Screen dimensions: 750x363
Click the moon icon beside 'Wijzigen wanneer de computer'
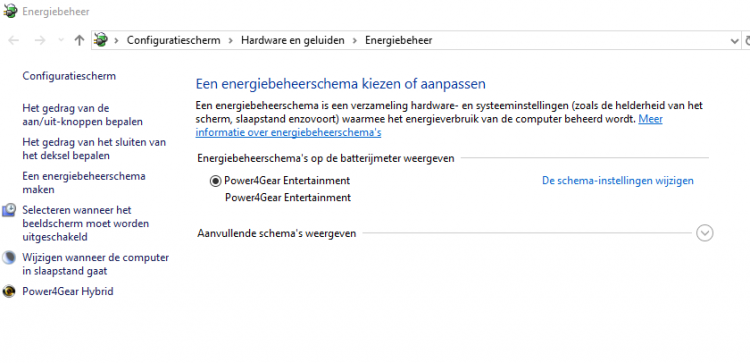point(9,258)
